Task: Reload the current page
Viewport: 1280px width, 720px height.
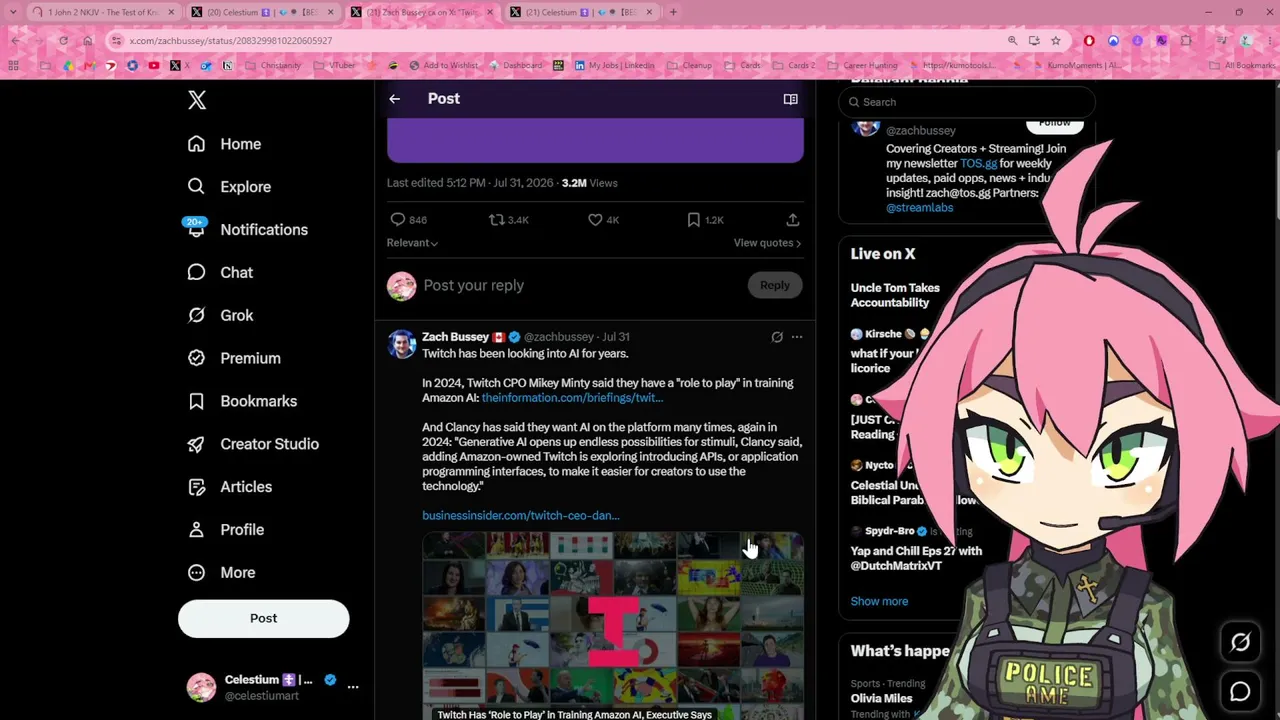Action: (63, 41)
